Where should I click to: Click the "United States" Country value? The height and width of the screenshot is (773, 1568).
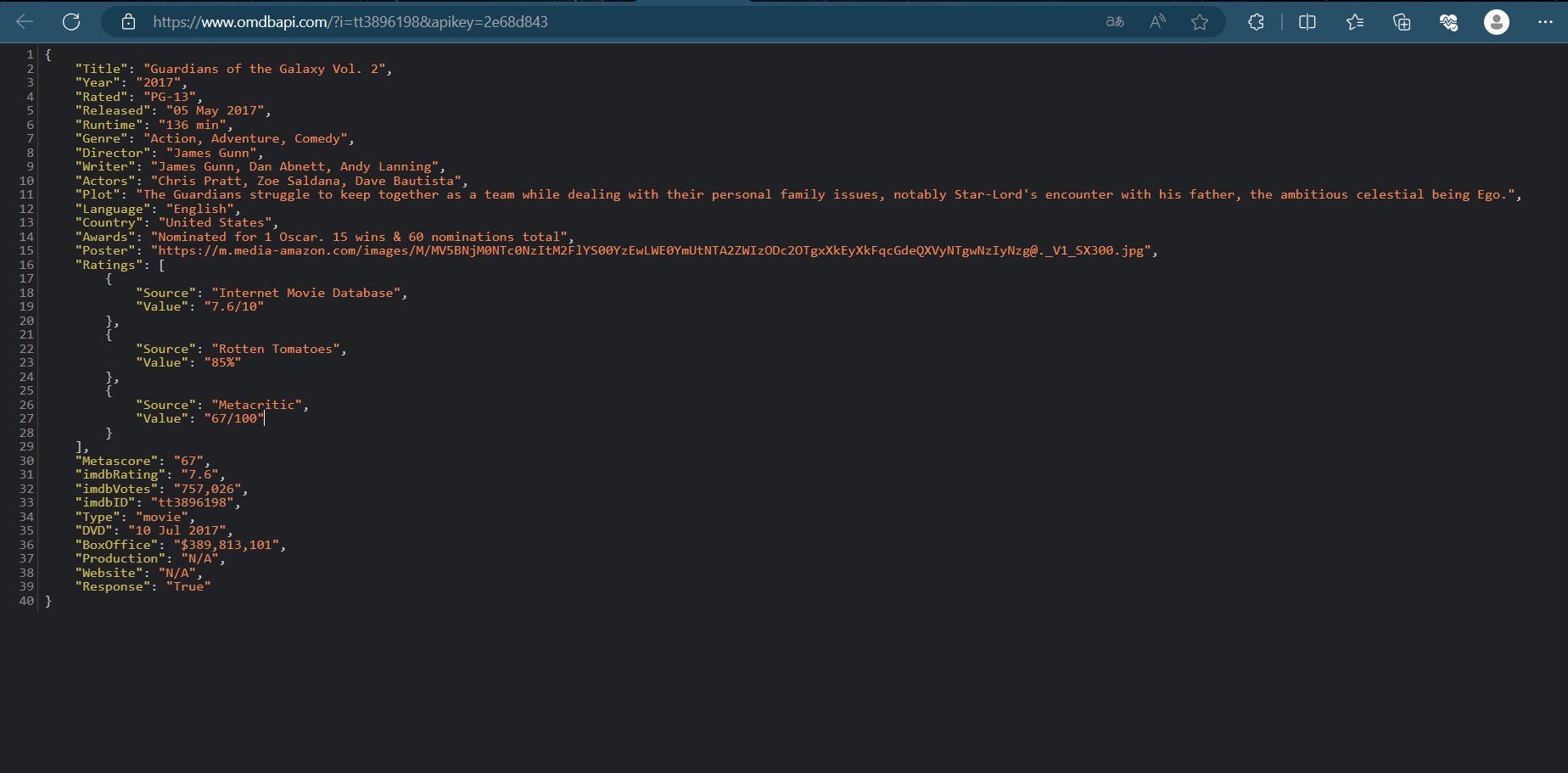(x=216, y=222)
